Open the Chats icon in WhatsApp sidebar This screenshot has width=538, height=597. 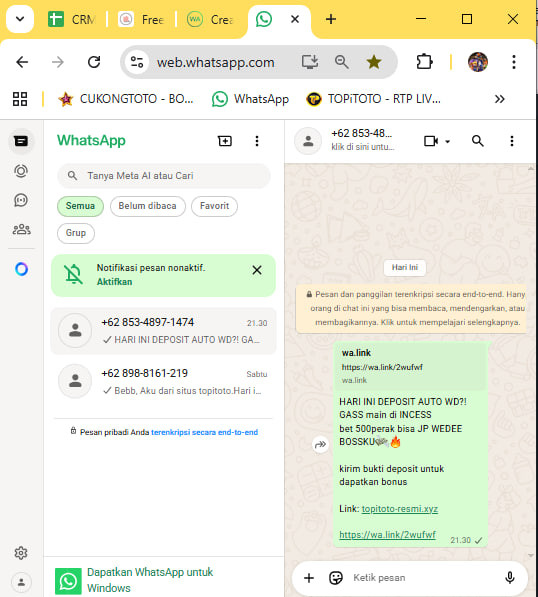21,141
